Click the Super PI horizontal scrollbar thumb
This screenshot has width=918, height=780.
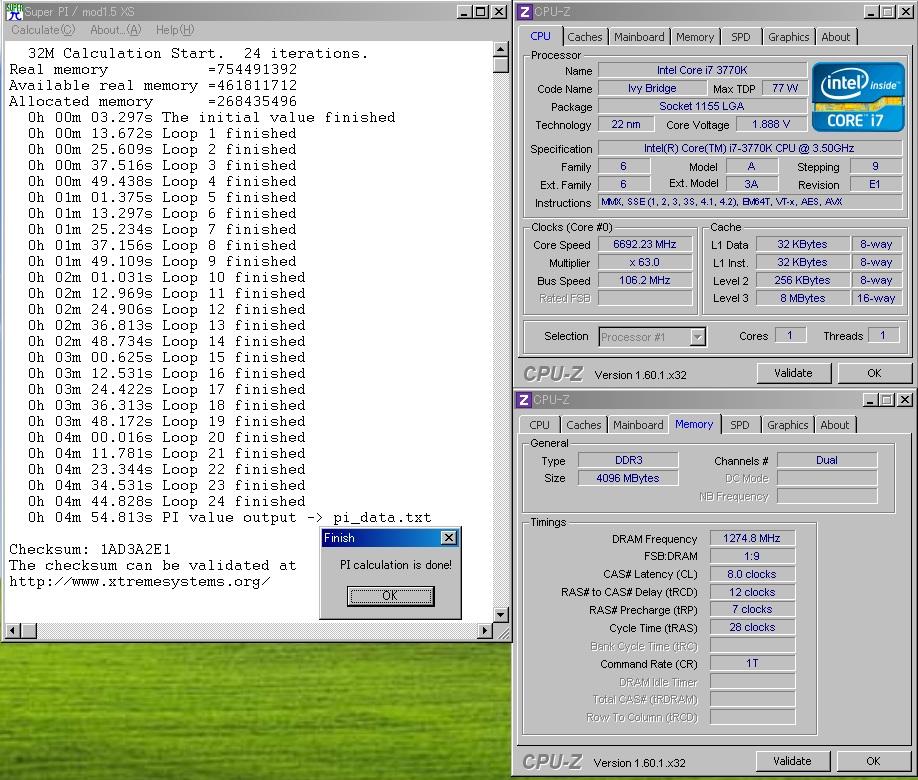click(x=29, y=631)
